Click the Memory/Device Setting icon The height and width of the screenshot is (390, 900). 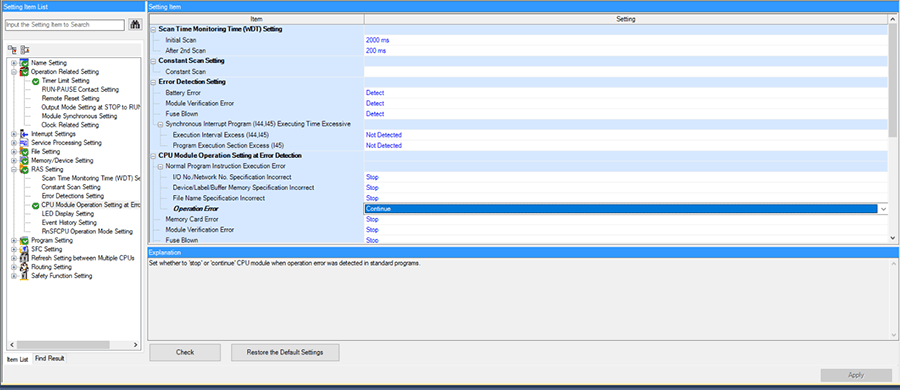[24, 160]
